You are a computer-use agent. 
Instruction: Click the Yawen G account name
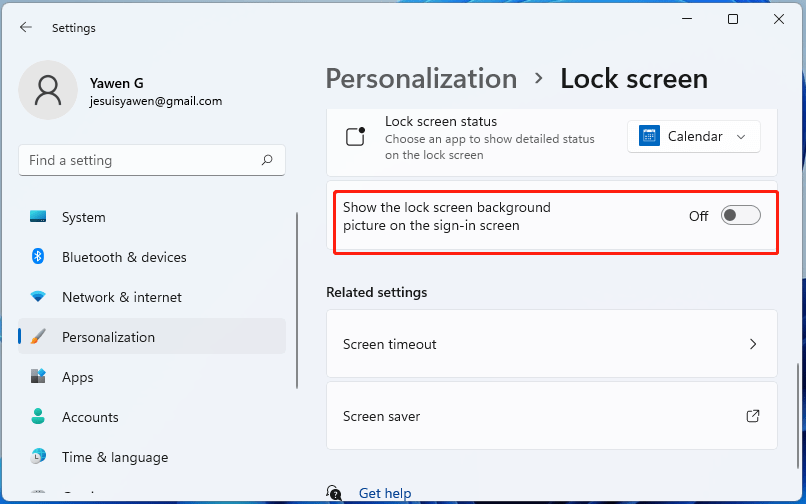(x=117, y=83)
